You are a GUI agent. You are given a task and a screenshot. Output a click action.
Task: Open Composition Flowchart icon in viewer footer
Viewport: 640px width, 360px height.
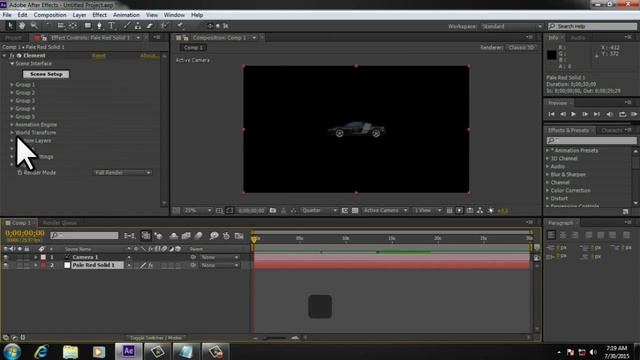click(x=480, y=211)
